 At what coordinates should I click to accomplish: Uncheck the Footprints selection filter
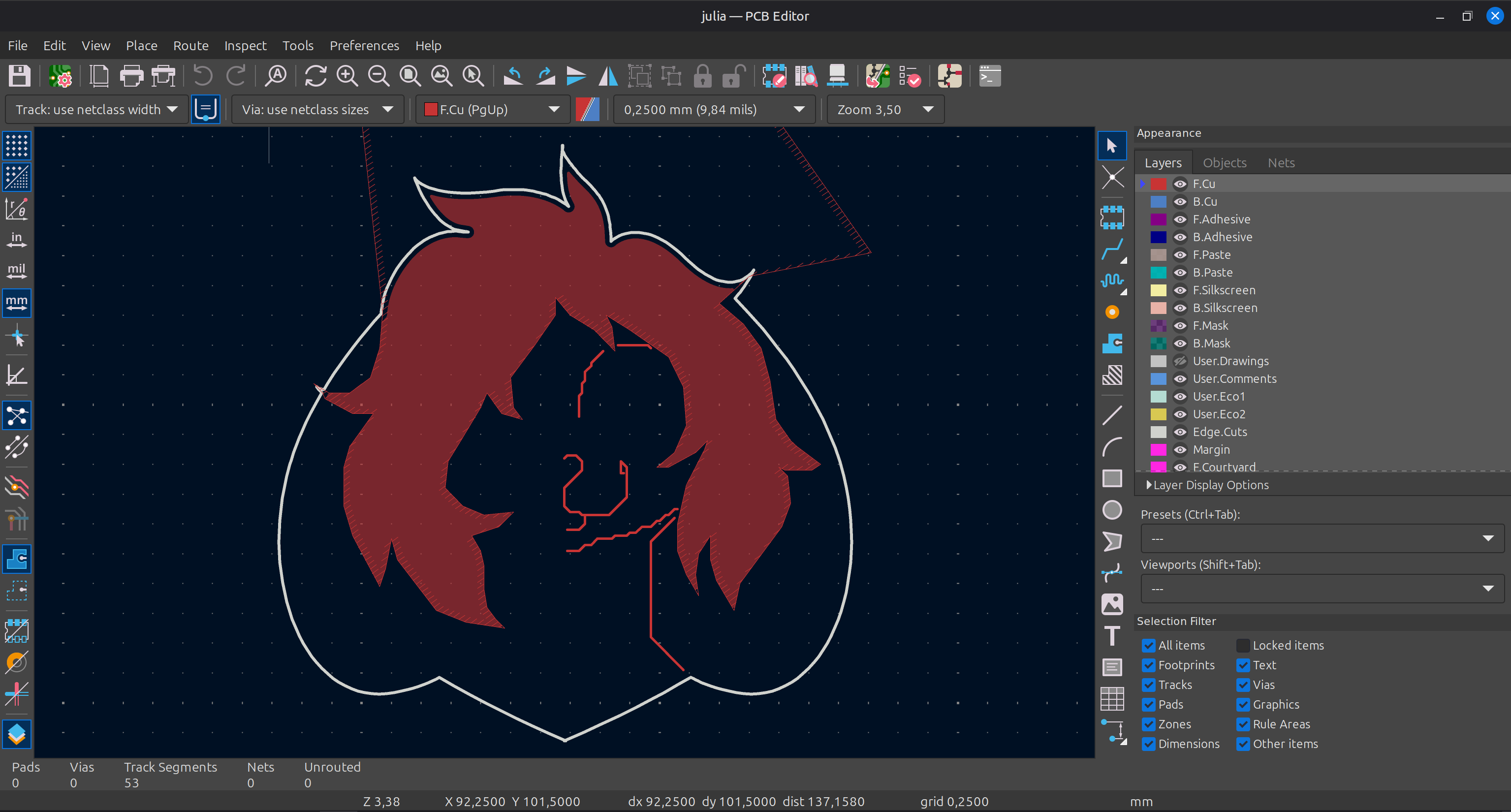[x=1148, y=665]
